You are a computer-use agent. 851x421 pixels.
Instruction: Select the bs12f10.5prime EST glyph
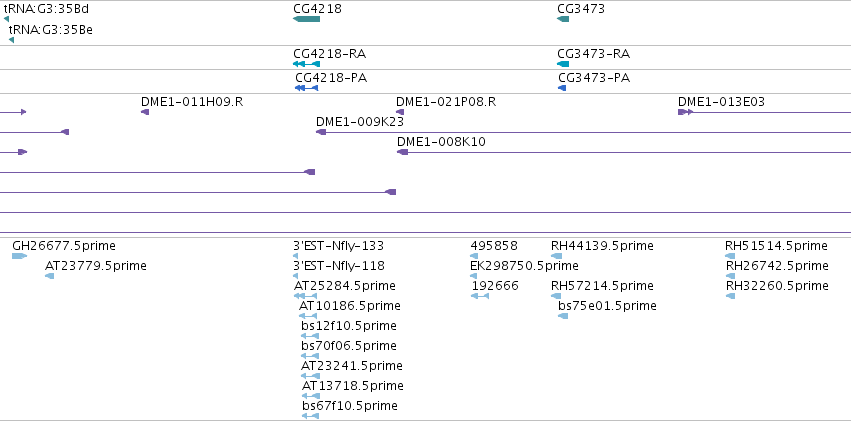point(310,336)
